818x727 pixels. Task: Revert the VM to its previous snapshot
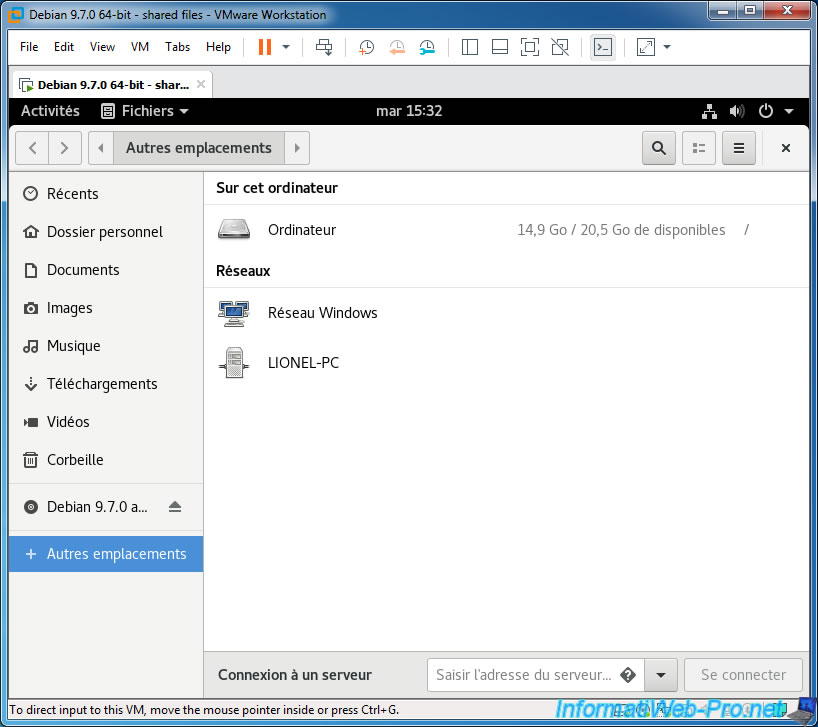tap(397, 47)
